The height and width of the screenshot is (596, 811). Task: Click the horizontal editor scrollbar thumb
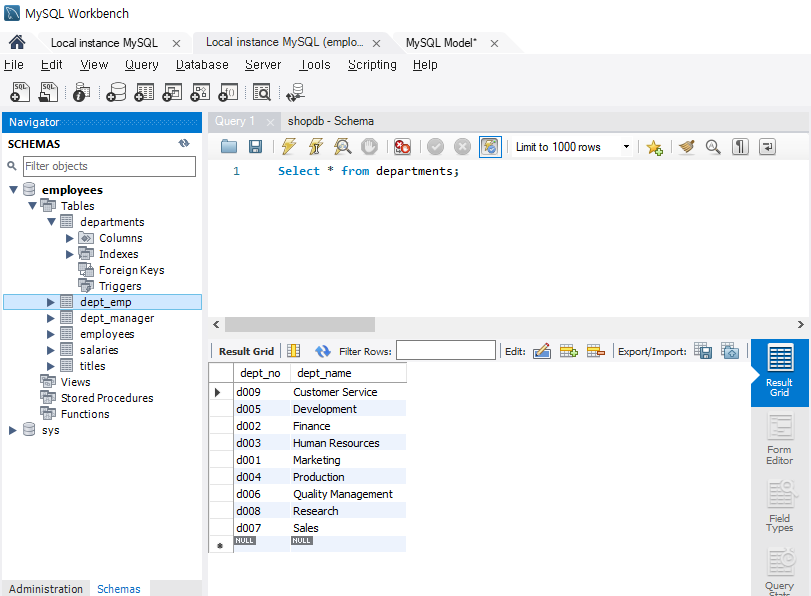[x=300, y=324]
